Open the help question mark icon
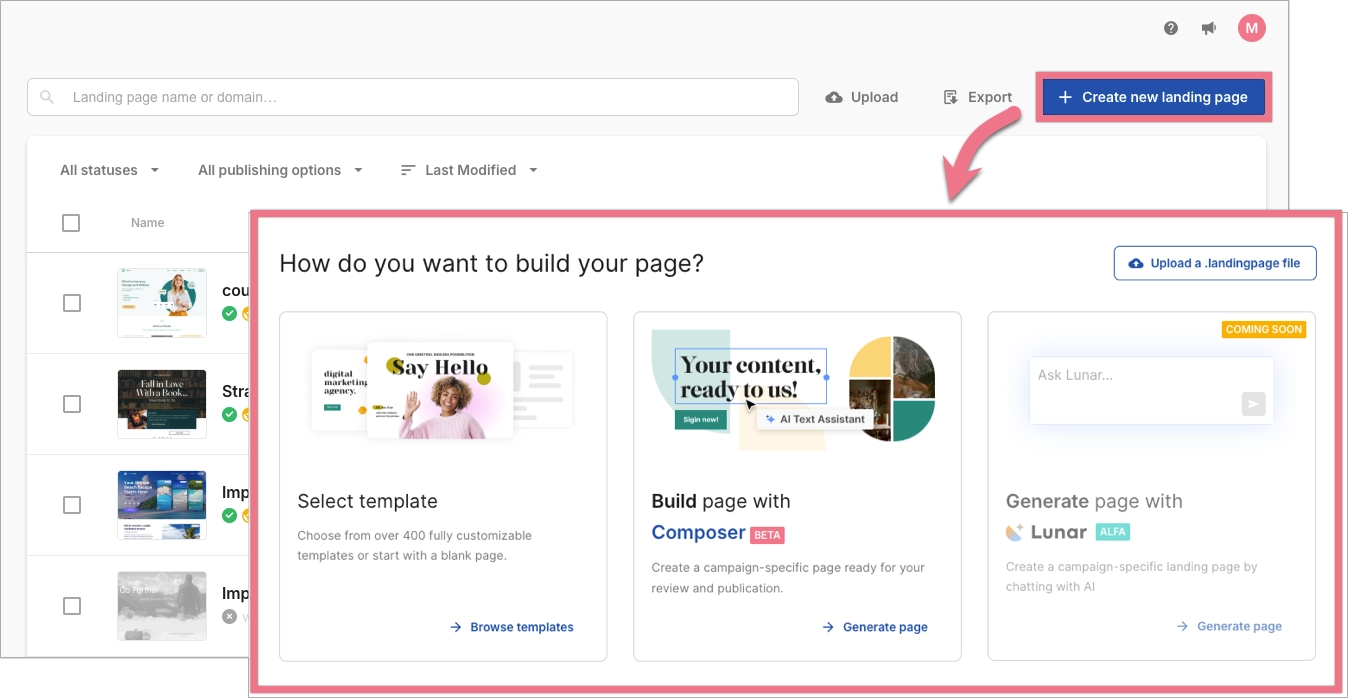 click(1170, 28)
